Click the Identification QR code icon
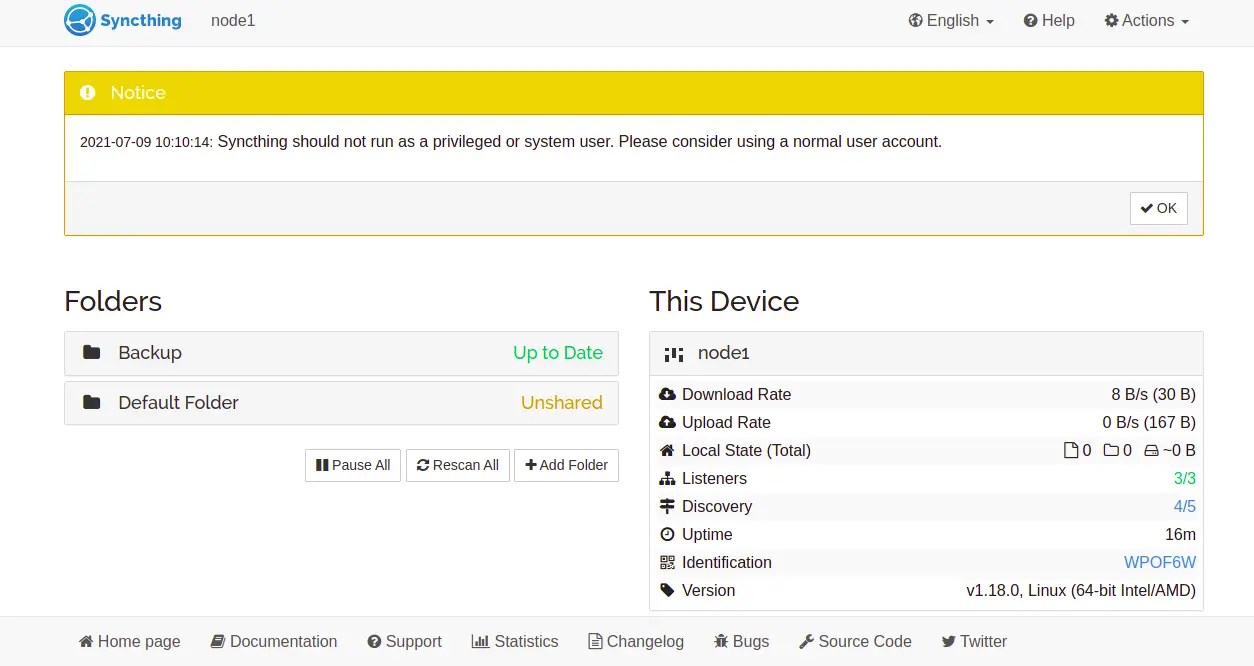 coord(668,563)
